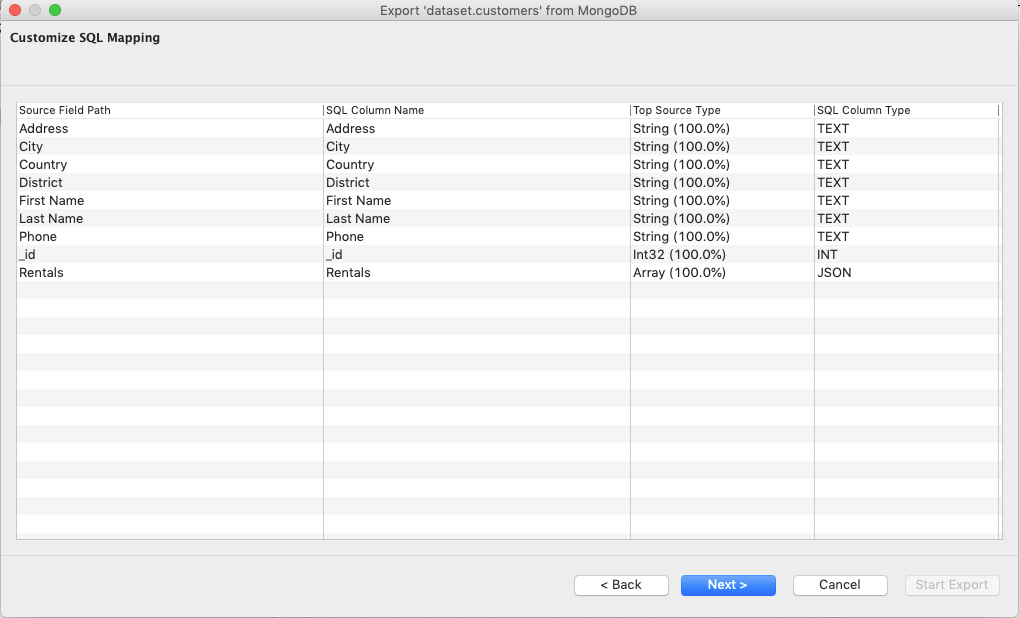This screenshot has width=1020, height=618.
Task: Change the TEXT type for First Name
Action: point(906,200)
